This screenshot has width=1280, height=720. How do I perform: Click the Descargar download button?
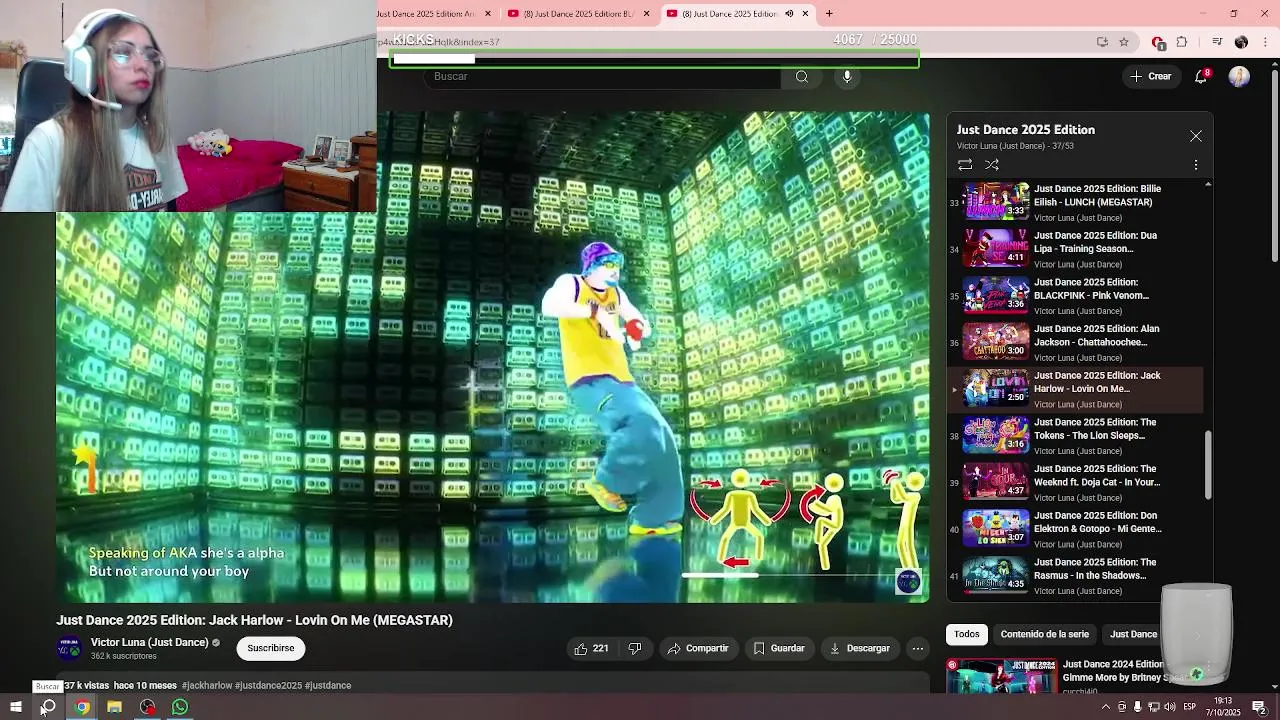(x=859, y=648)
